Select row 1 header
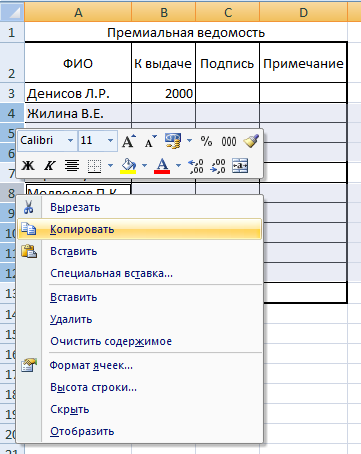 pos(12,32)
